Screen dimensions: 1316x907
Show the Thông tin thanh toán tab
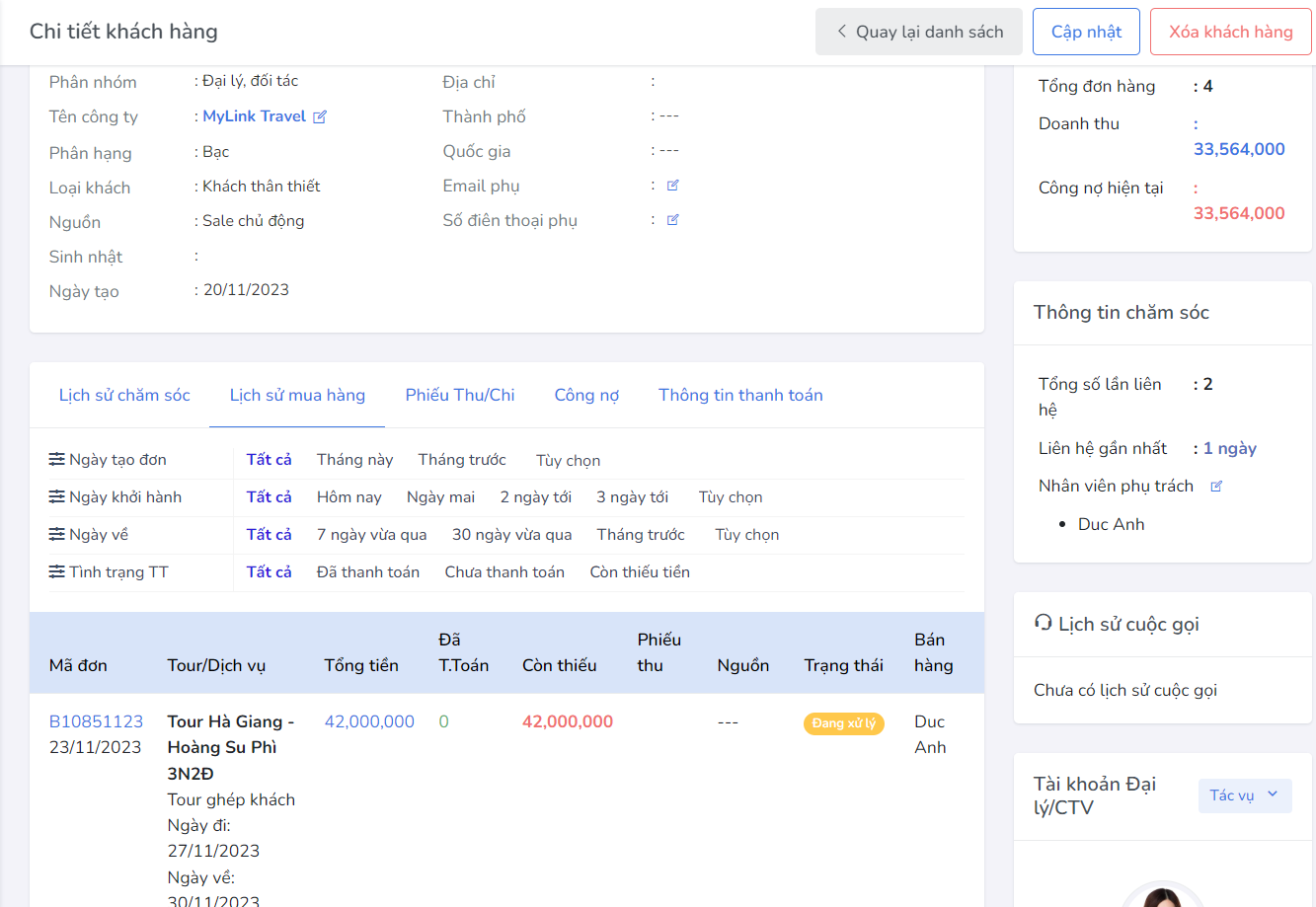740,395
